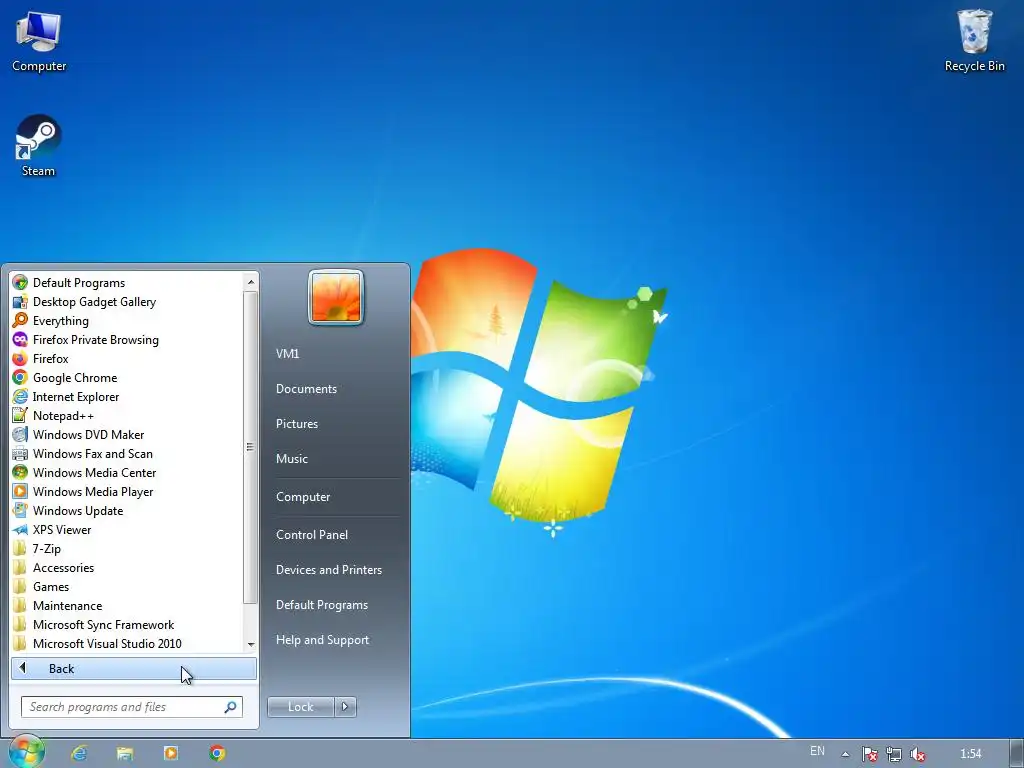This screenshot has height=768, width=1024.
Task: Open the shutdown options arrow next to Lock
Action: click(x=345, y=707)
